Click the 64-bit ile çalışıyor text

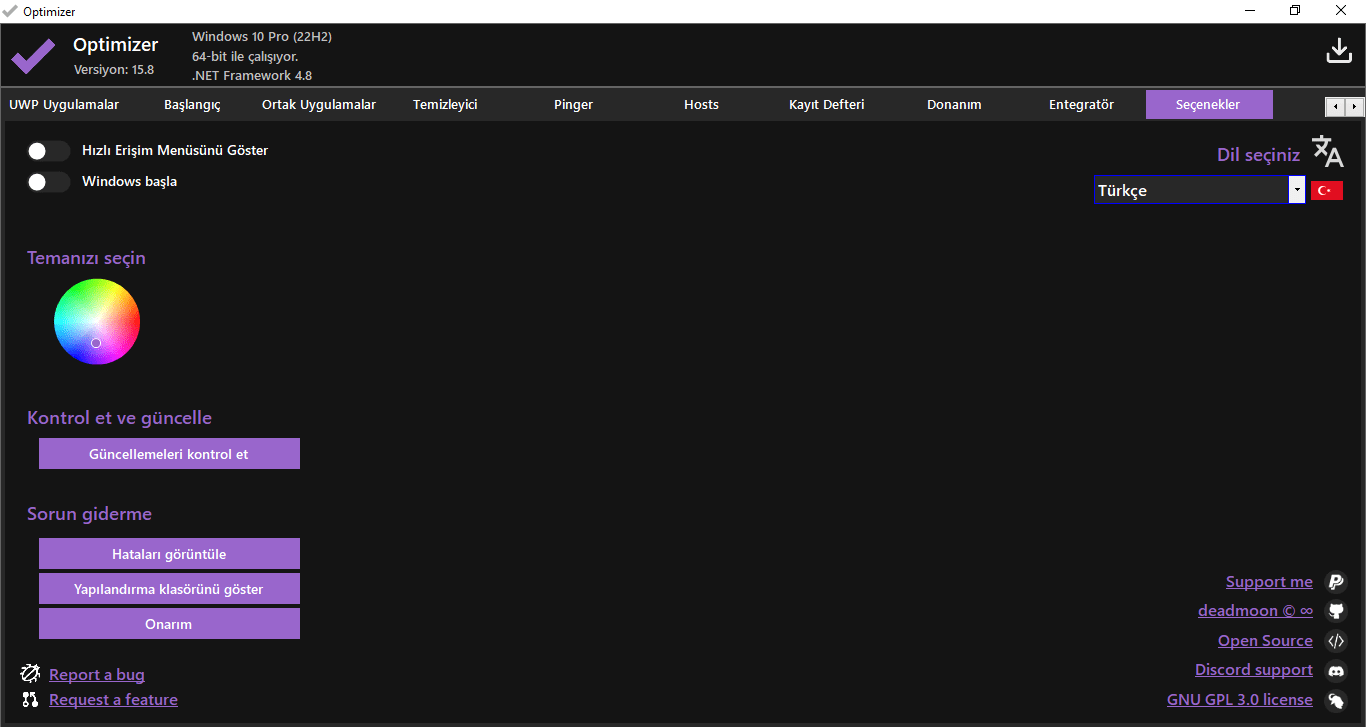(245, 57)
